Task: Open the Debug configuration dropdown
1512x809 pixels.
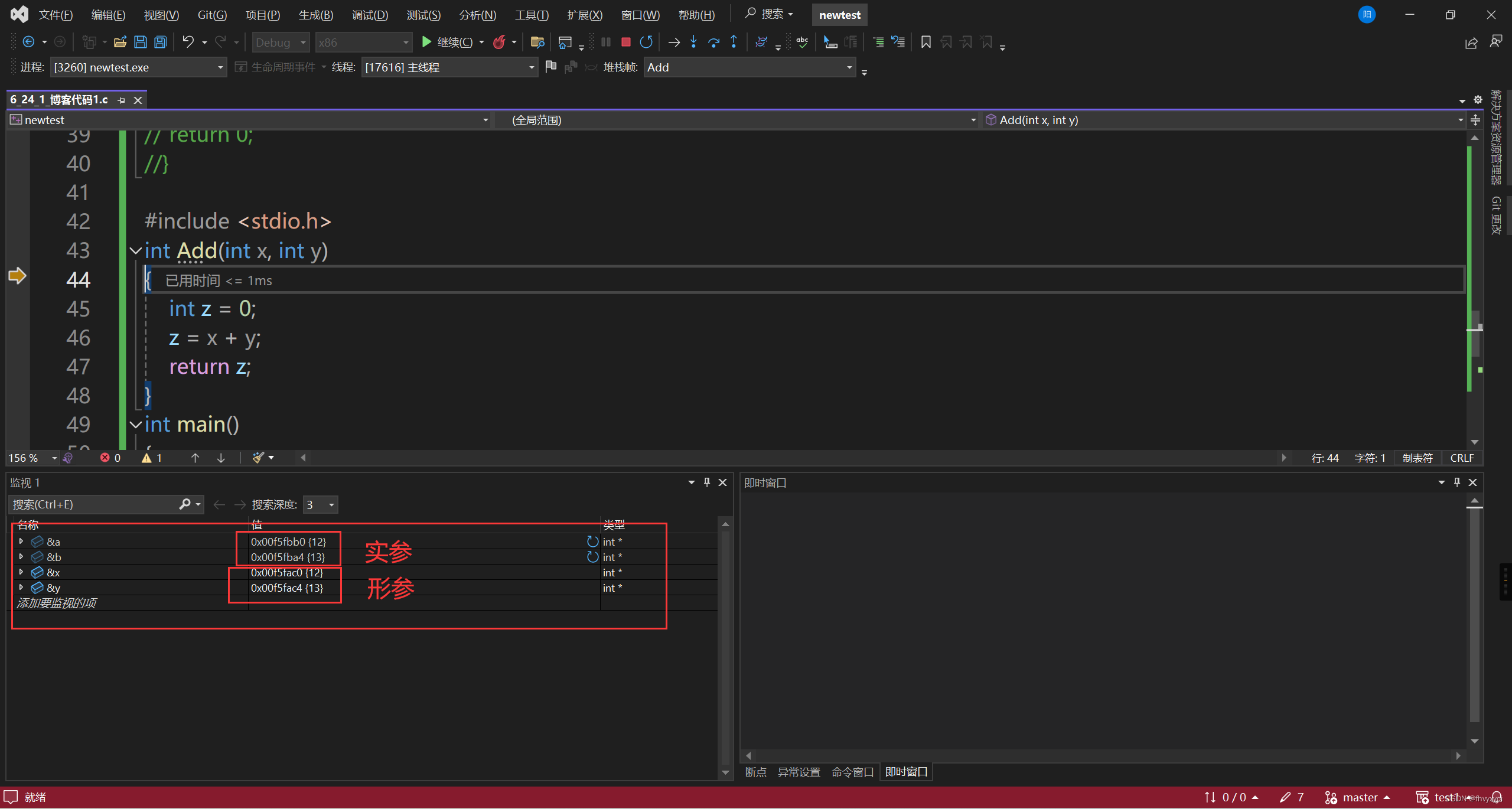Action: pos(281,43)
